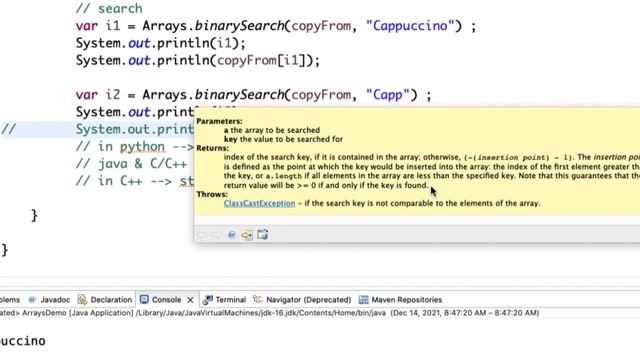Click the variable name i1 in its declaration
Viewport: 640px width, 360px height.
coord(113,26)
